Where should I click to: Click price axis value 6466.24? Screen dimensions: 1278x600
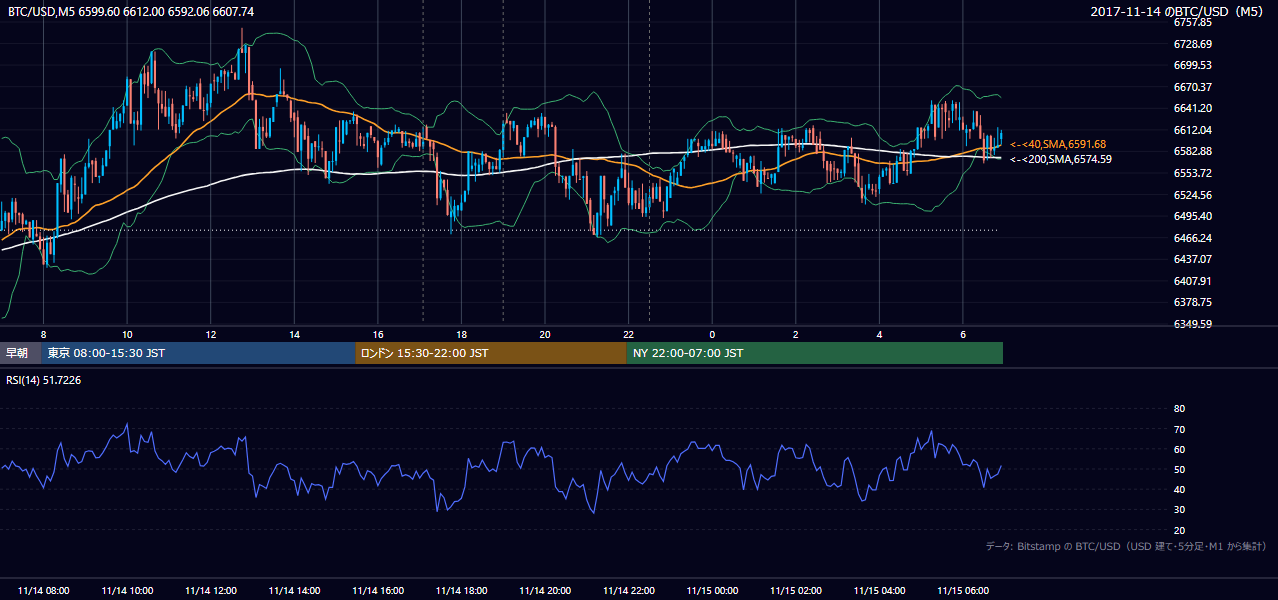coord(1192,238)
